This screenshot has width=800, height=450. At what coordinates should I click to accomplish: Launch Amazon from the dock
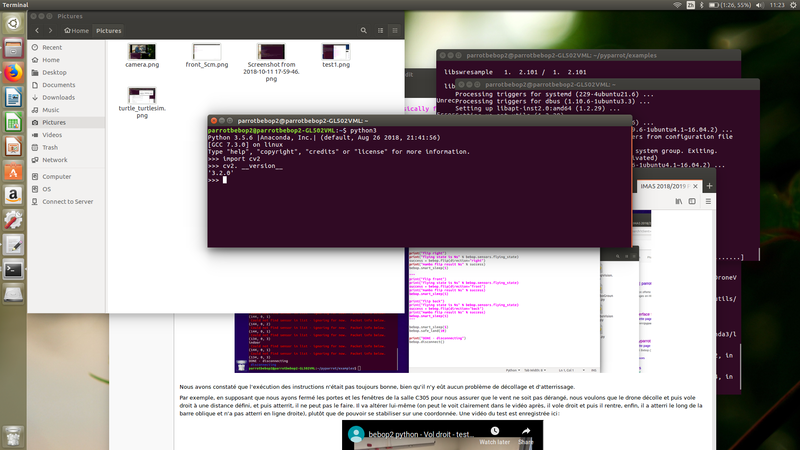(14, 195)
